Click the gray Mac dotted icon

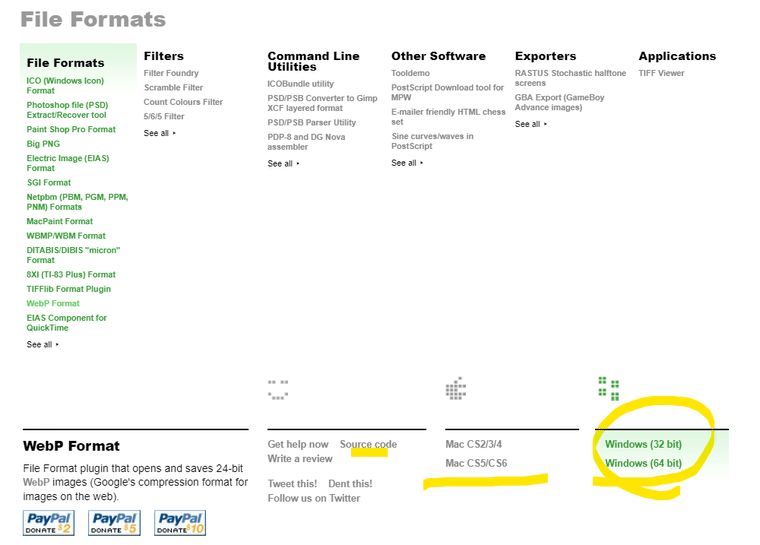[x=456, y=388]
